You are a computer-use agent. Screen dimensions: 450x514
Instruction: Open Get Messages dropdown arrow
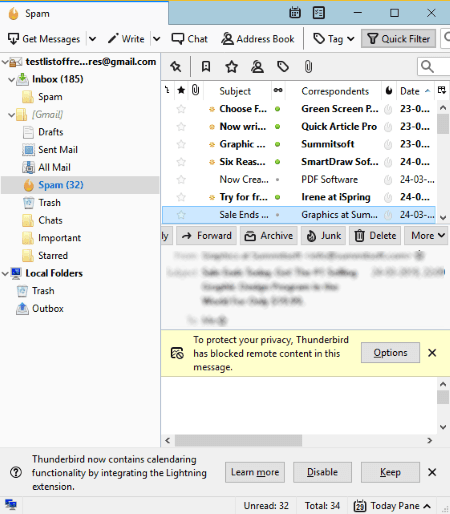coord(93,39)
